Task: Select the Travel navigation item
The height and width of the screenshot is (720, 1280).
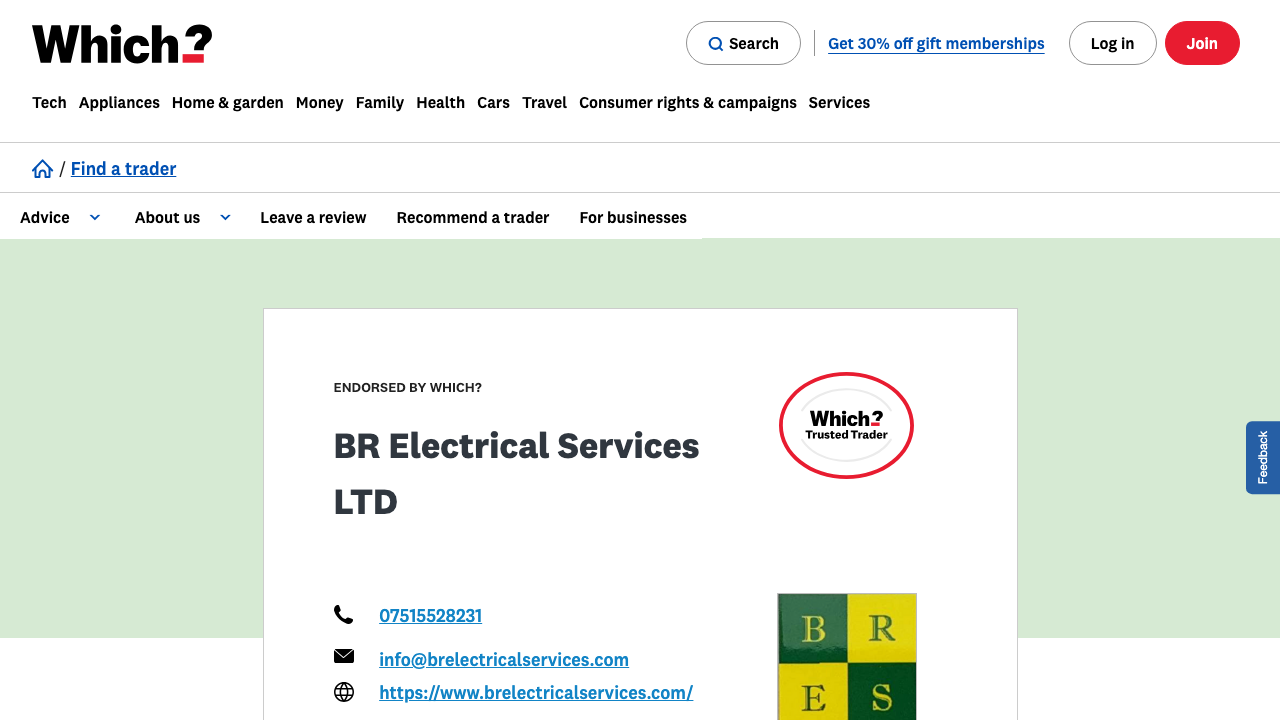Action: tap(544, 102)
